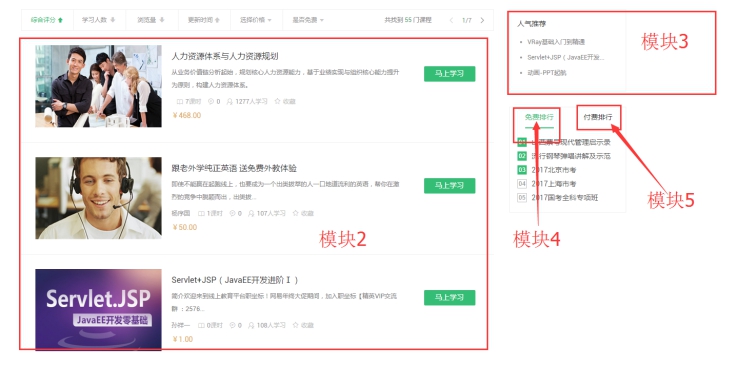Click the headset man thumbnail
Viewport: 738px width, 365px height.
click(98, 198)
